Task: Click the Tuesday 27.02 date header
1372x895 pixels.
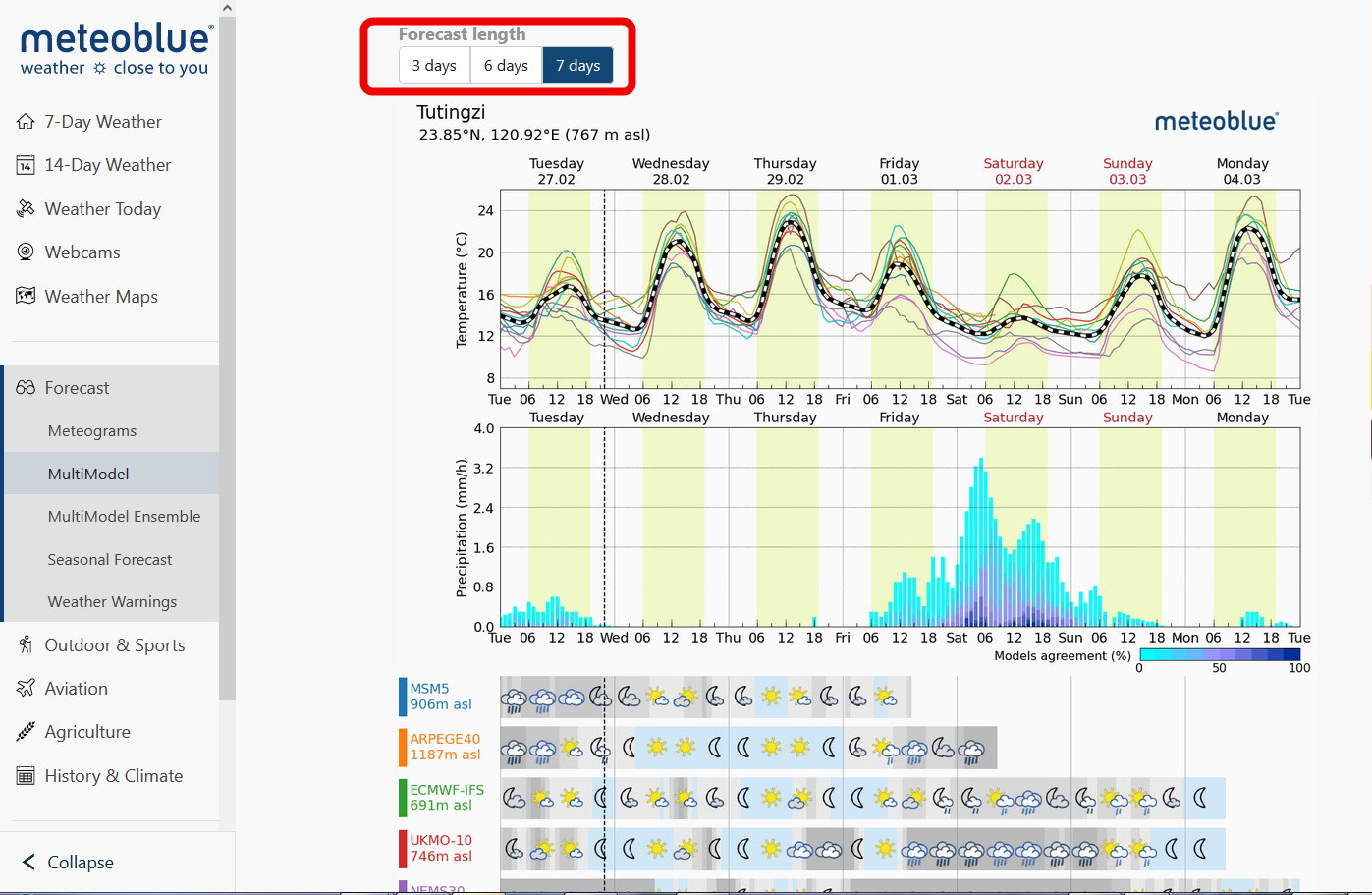Action: tap(557, 171)
